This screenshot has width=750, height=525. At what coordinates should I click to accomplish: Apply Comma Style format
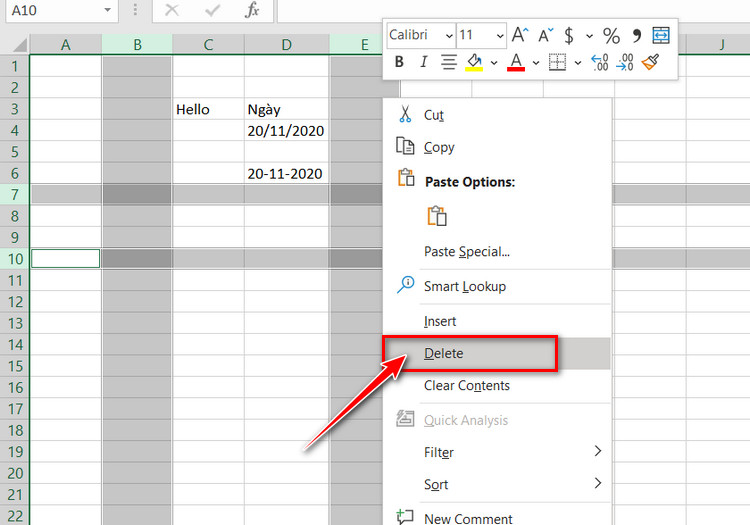(x=637, y=35)
